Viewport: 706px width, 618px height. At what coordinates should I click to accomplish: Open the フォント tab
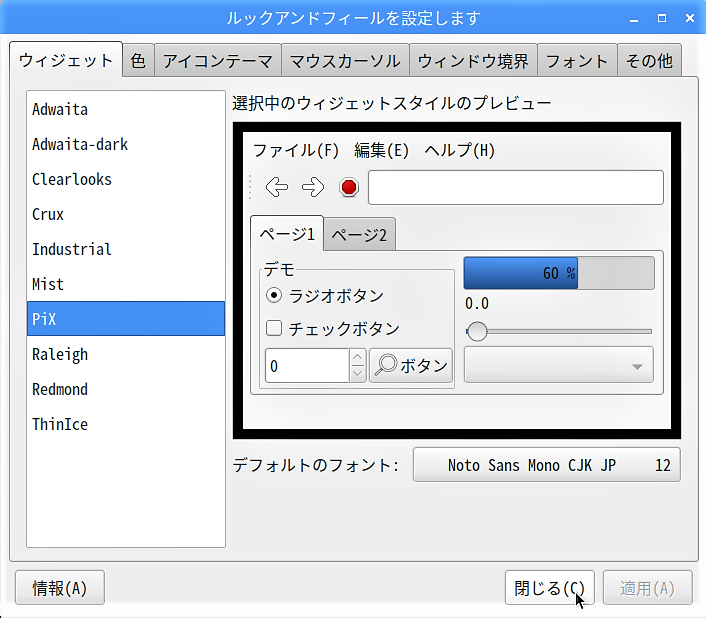[577, 61]
